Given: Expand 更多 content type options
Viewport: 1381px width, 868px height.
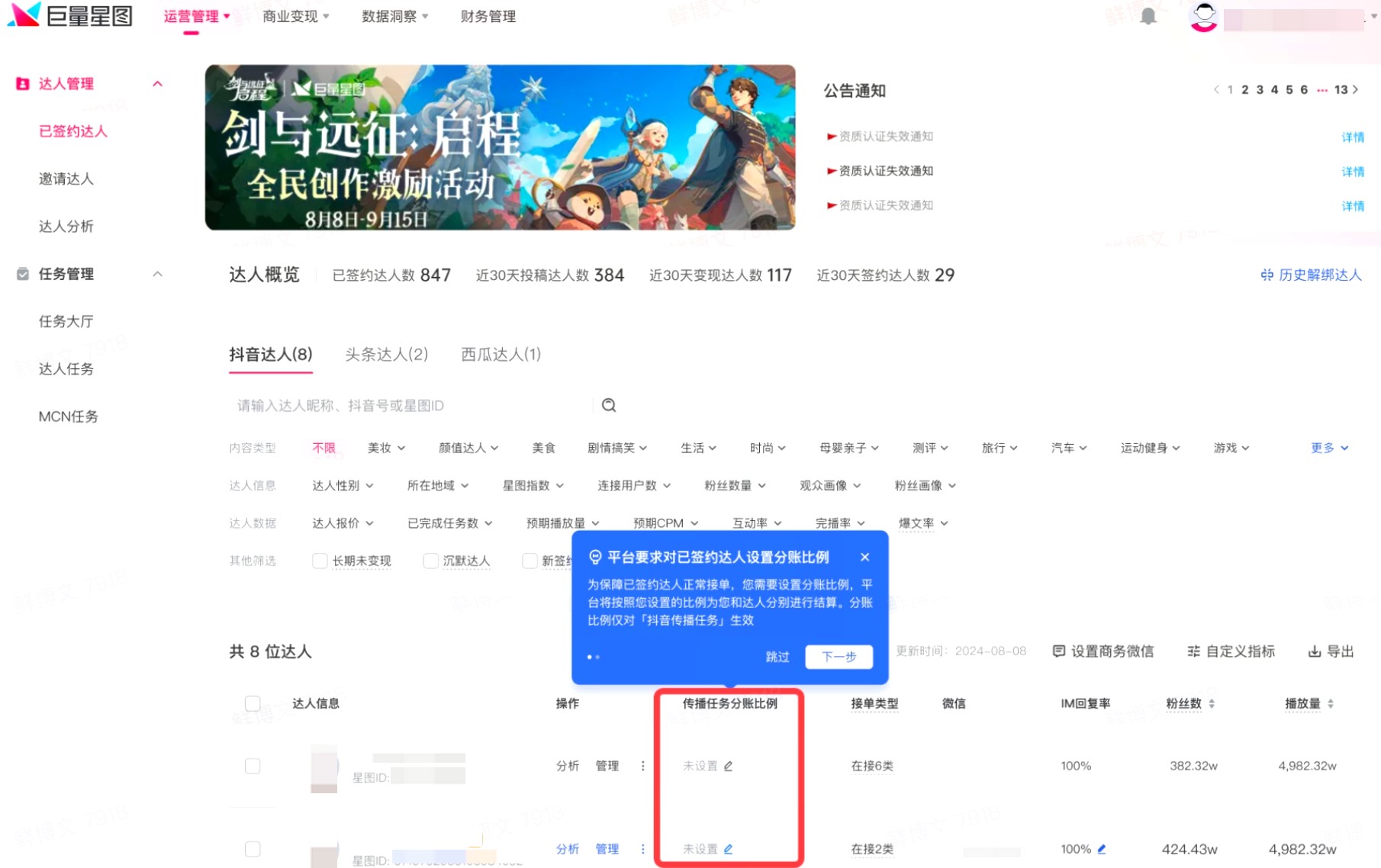Looking at the screenshot, I should (1330, 448).
